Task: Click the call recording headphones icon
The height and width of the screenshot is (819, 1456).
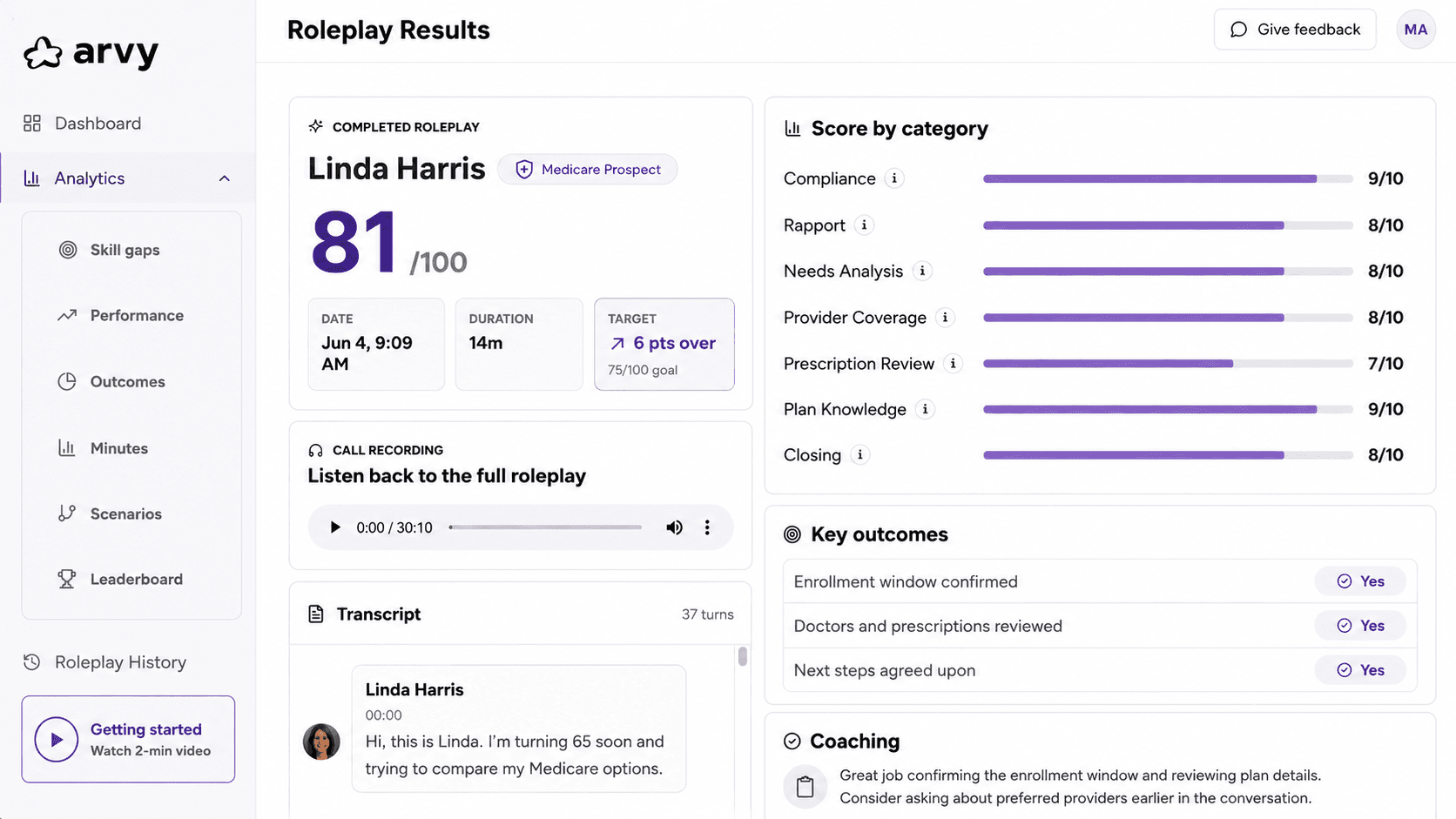Action: pos(315,450)
